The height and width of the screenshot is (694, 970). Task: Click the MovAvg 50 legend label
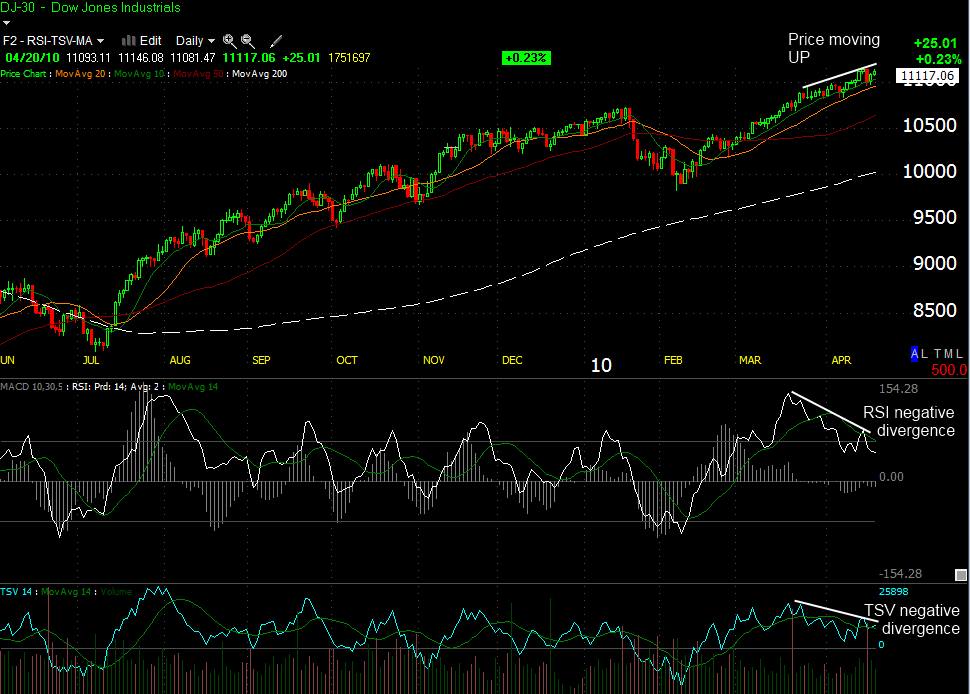[198, 74]
